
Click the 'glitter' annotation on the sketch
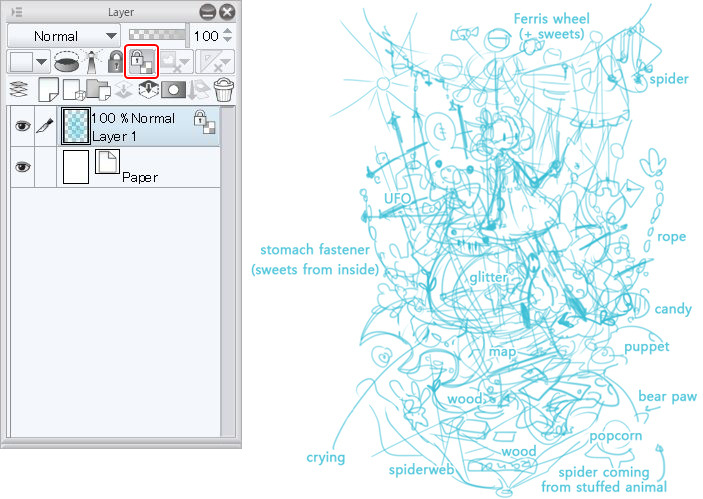489,278
